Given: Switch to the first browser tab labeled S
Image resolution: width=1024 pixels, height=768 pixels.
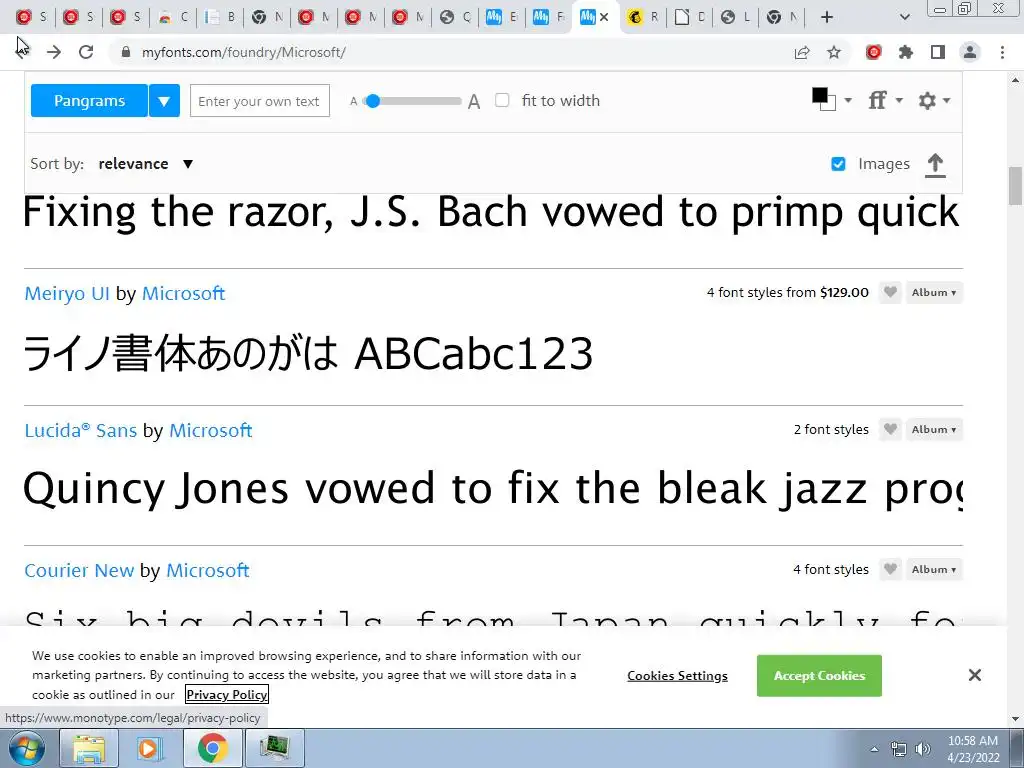Looking at the screenshot, I should pyautogui.click(x=31, y=17).
